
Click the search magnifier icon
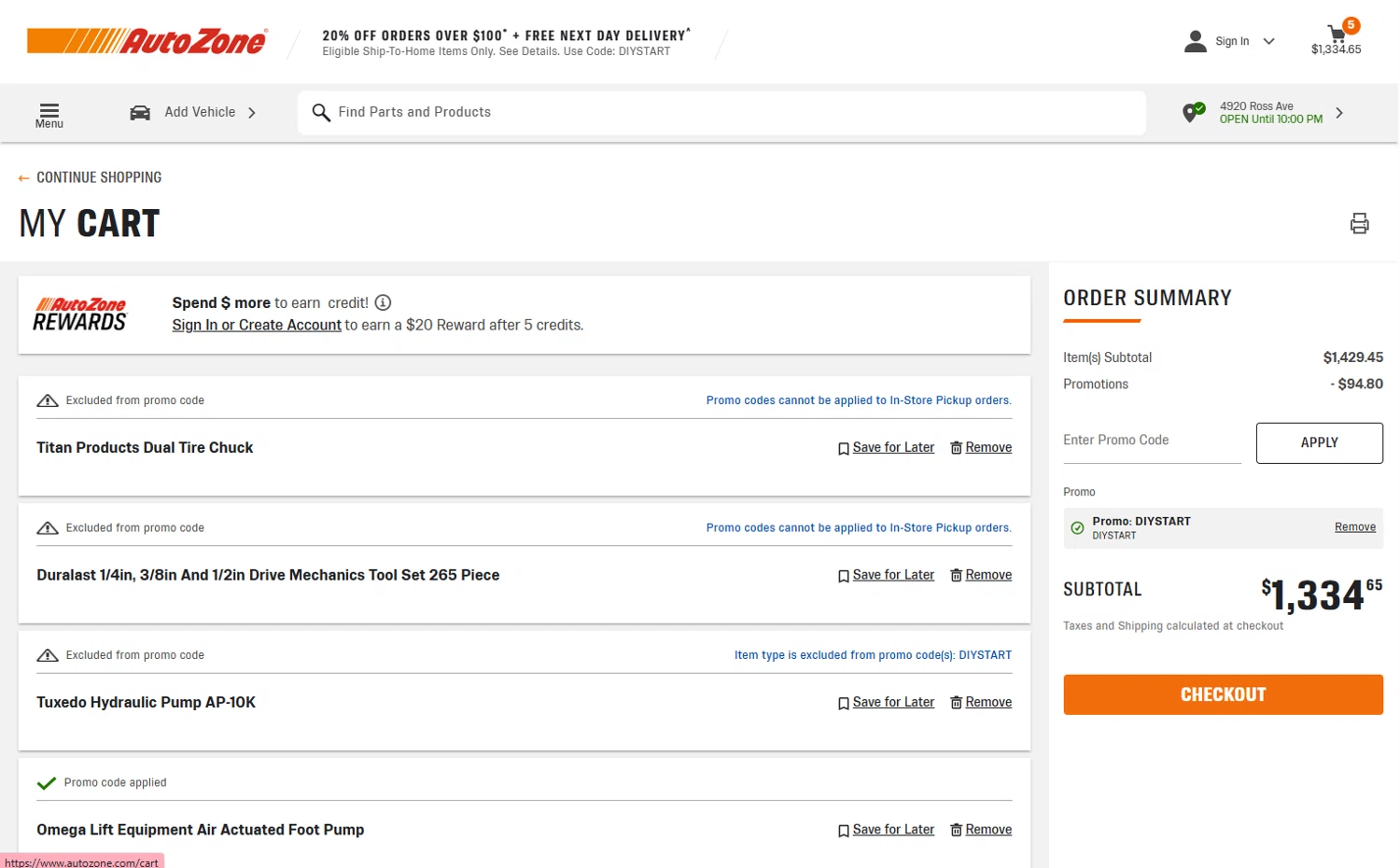(x=321, y=113)
